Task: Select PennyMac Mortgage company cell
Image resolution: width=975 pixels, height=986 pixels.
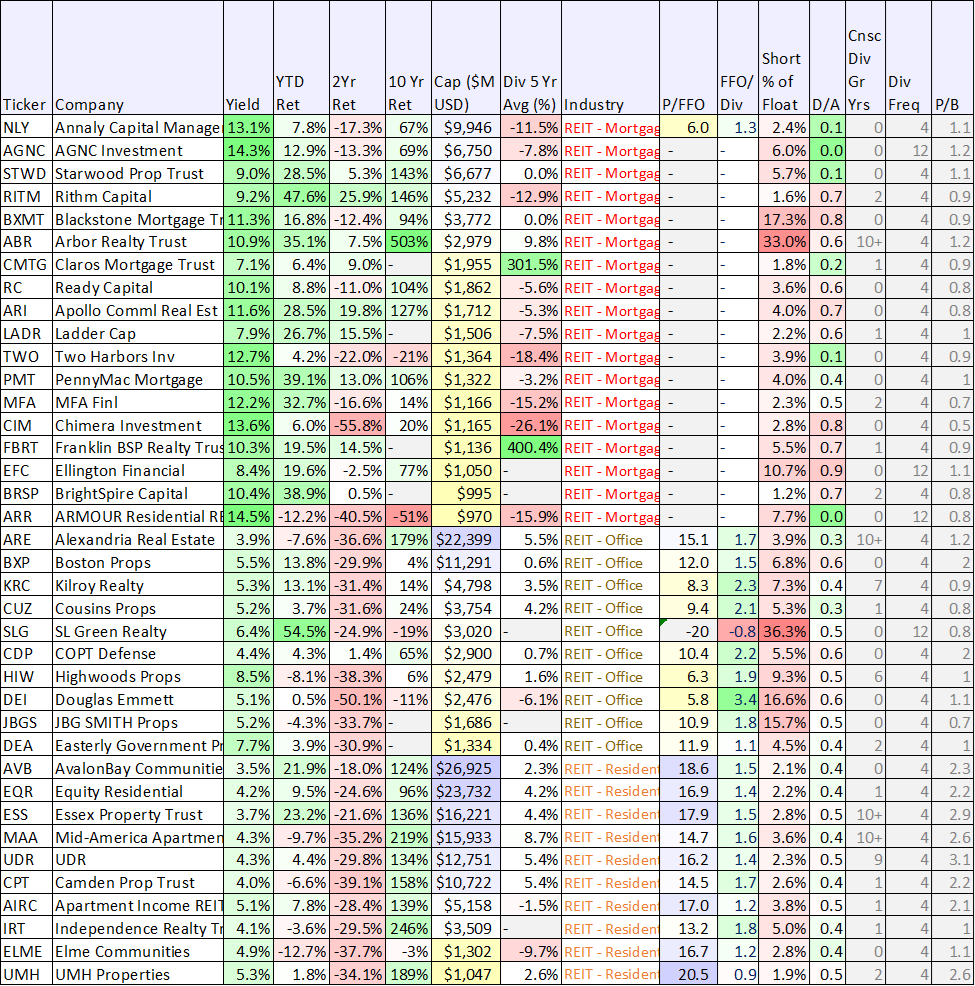Action: (138, 379)
